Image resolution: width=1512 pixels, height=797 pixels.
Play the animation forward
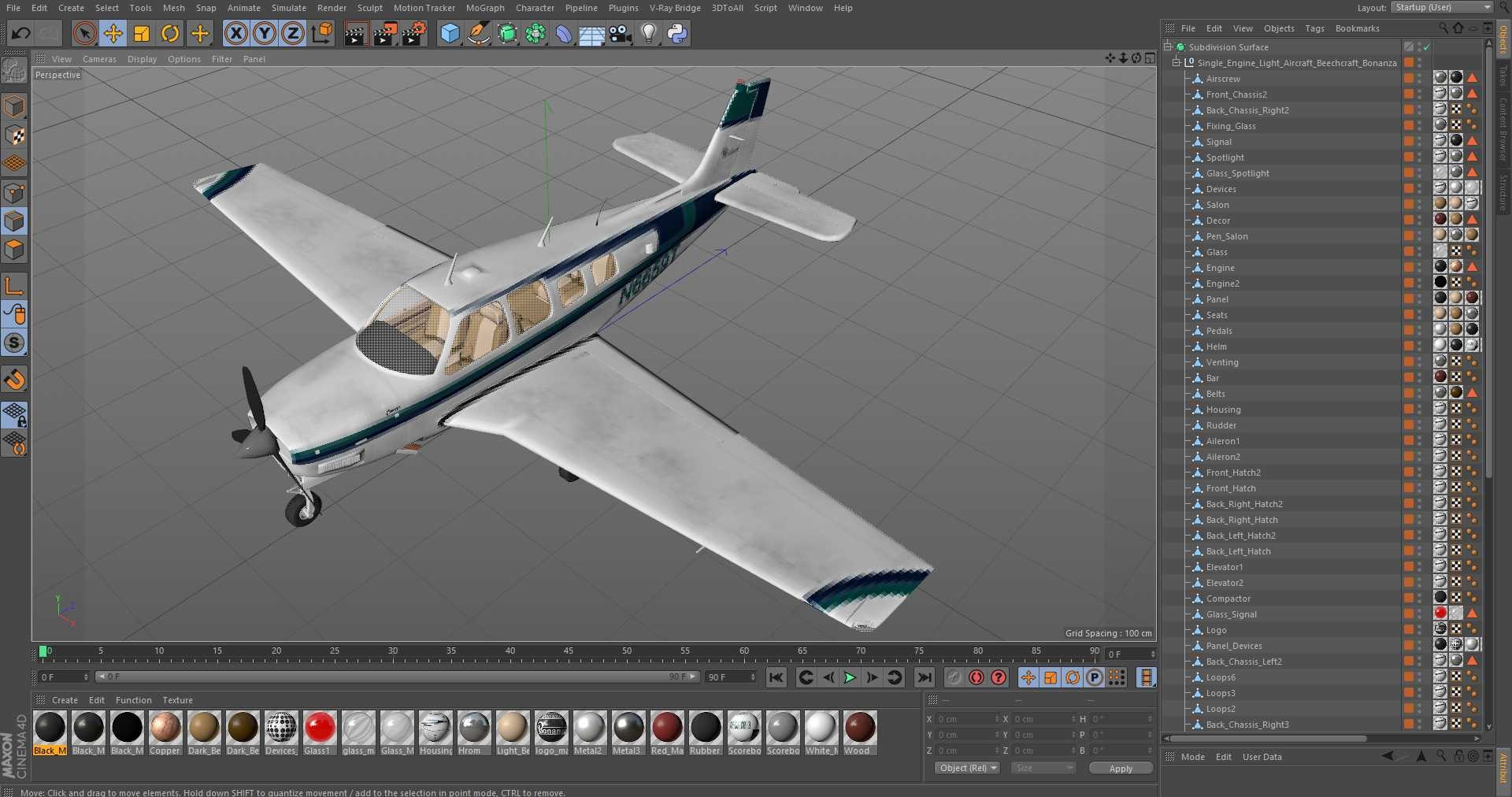850,677
